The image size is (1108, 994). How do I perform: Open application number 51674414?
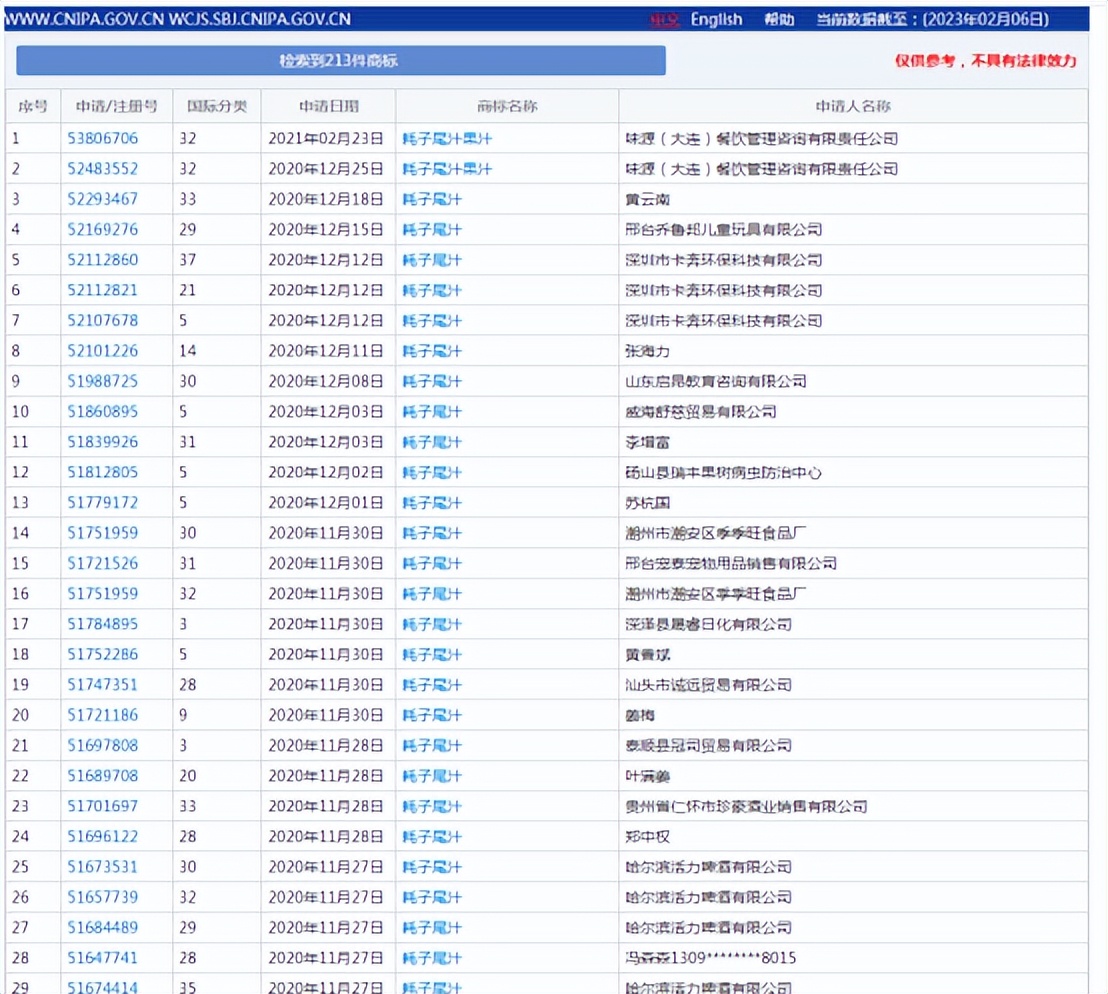103,986
